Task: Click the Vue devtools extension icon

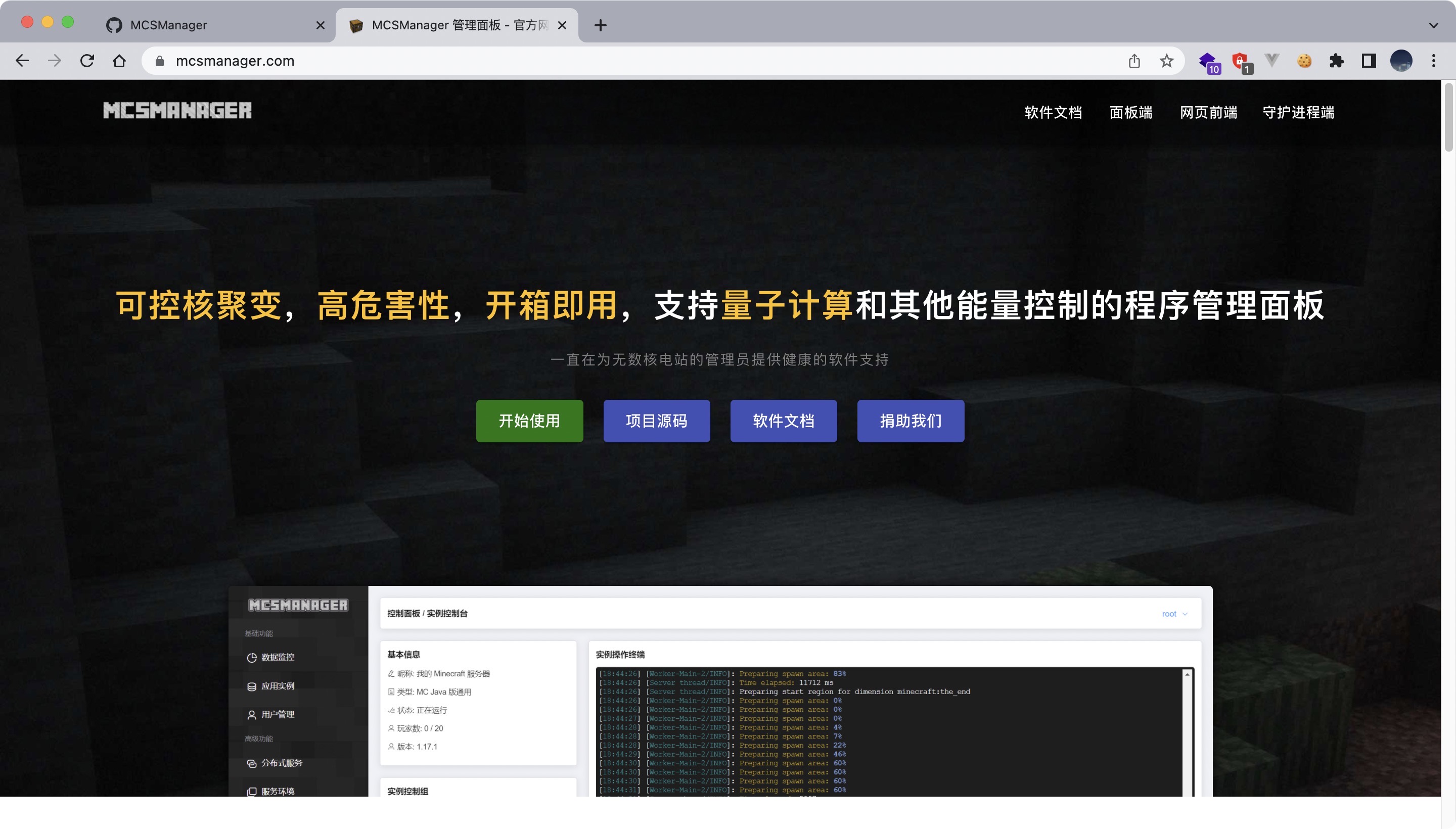Action: pyautogui.click(x=1272, y=60)
